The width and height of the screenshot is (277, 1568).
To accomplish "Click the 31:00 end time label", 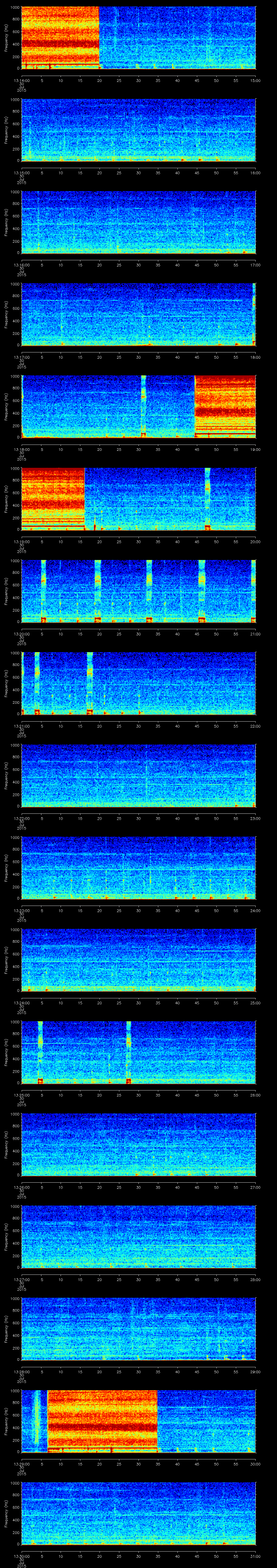I will [255, 1556].
